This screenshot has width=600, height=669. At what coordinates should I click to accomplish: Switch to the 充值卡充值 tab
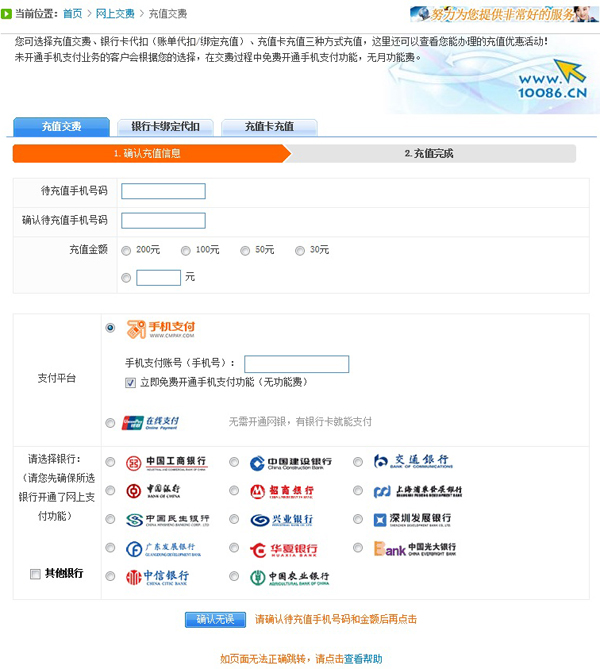point(269,127)
